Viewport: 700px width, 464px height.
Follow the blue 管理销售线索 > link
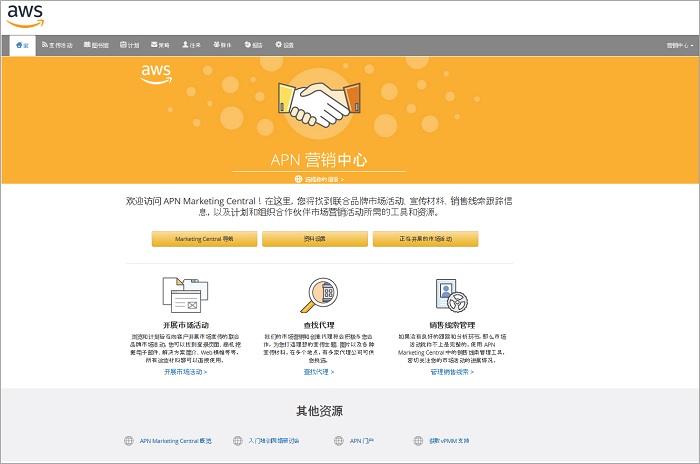452,372
